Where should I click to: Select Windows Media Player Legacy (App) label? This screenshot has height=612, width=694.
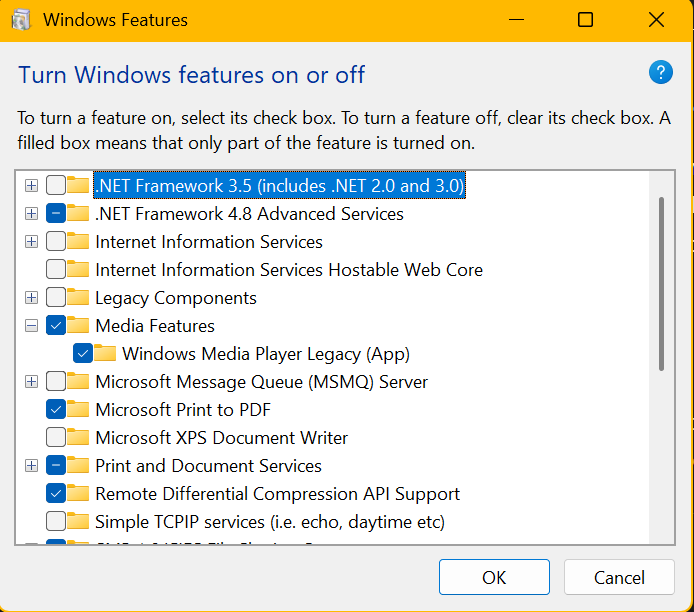click(266, 354)
